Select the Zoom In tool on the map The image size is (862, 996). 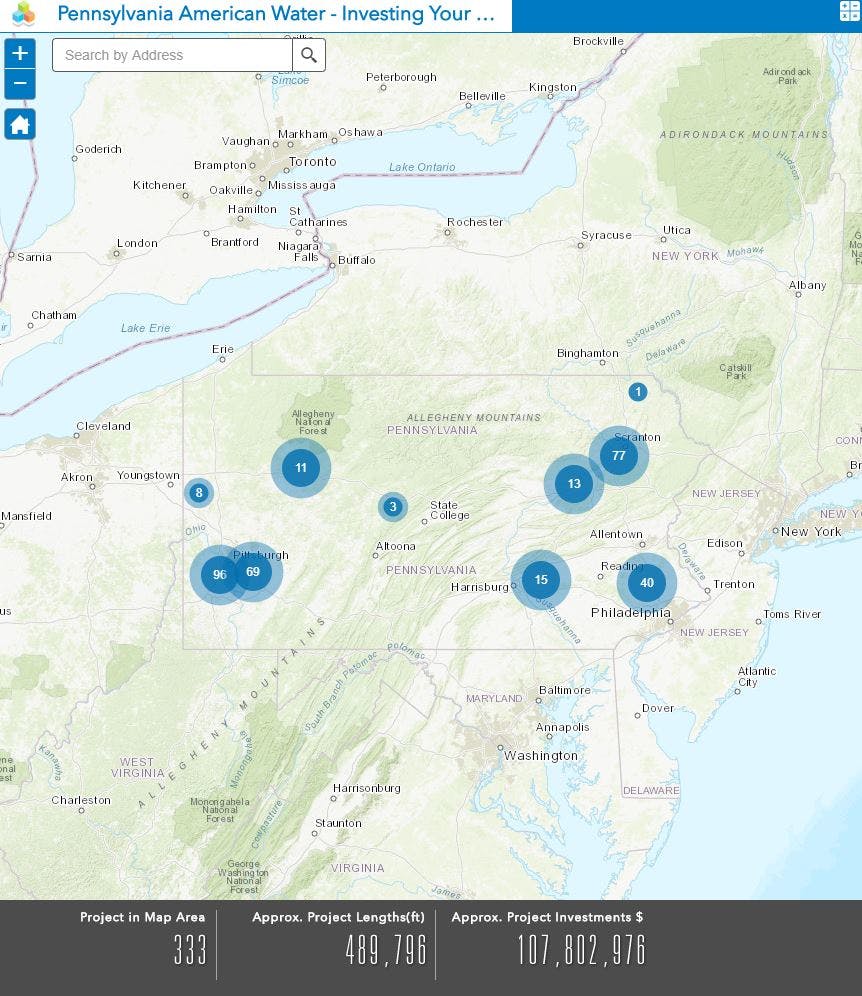19,54
